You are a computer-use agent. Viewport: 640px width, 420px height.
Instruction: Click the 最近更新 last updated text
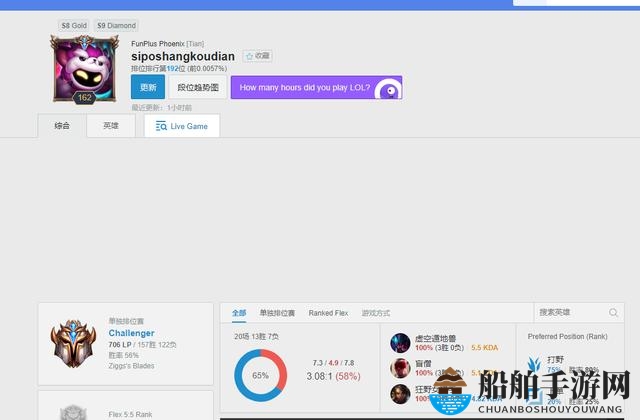point(161,108)
